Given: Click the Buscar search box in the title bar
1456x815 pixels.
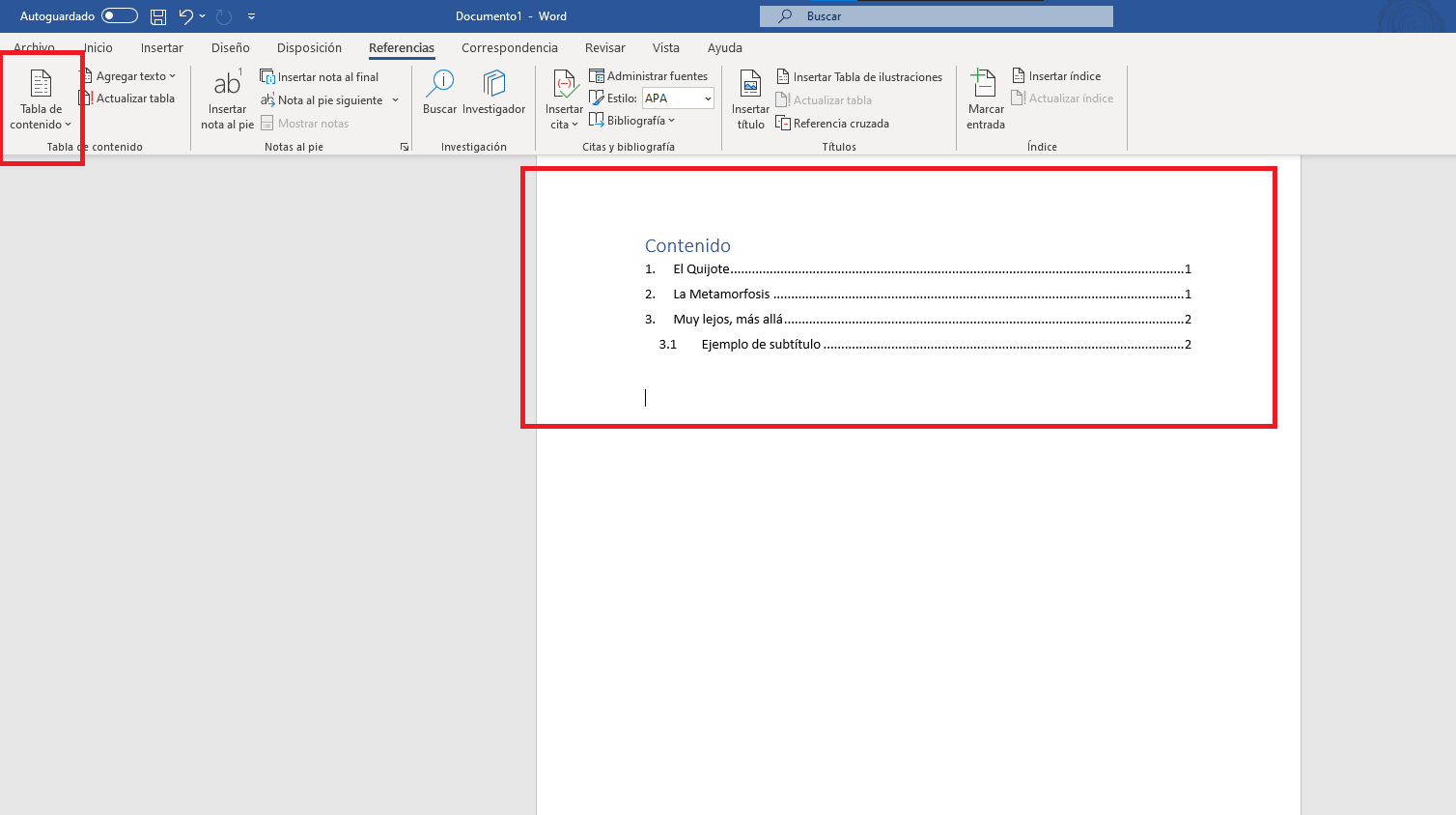Looking at the screenshot, I should coord(937,16).
